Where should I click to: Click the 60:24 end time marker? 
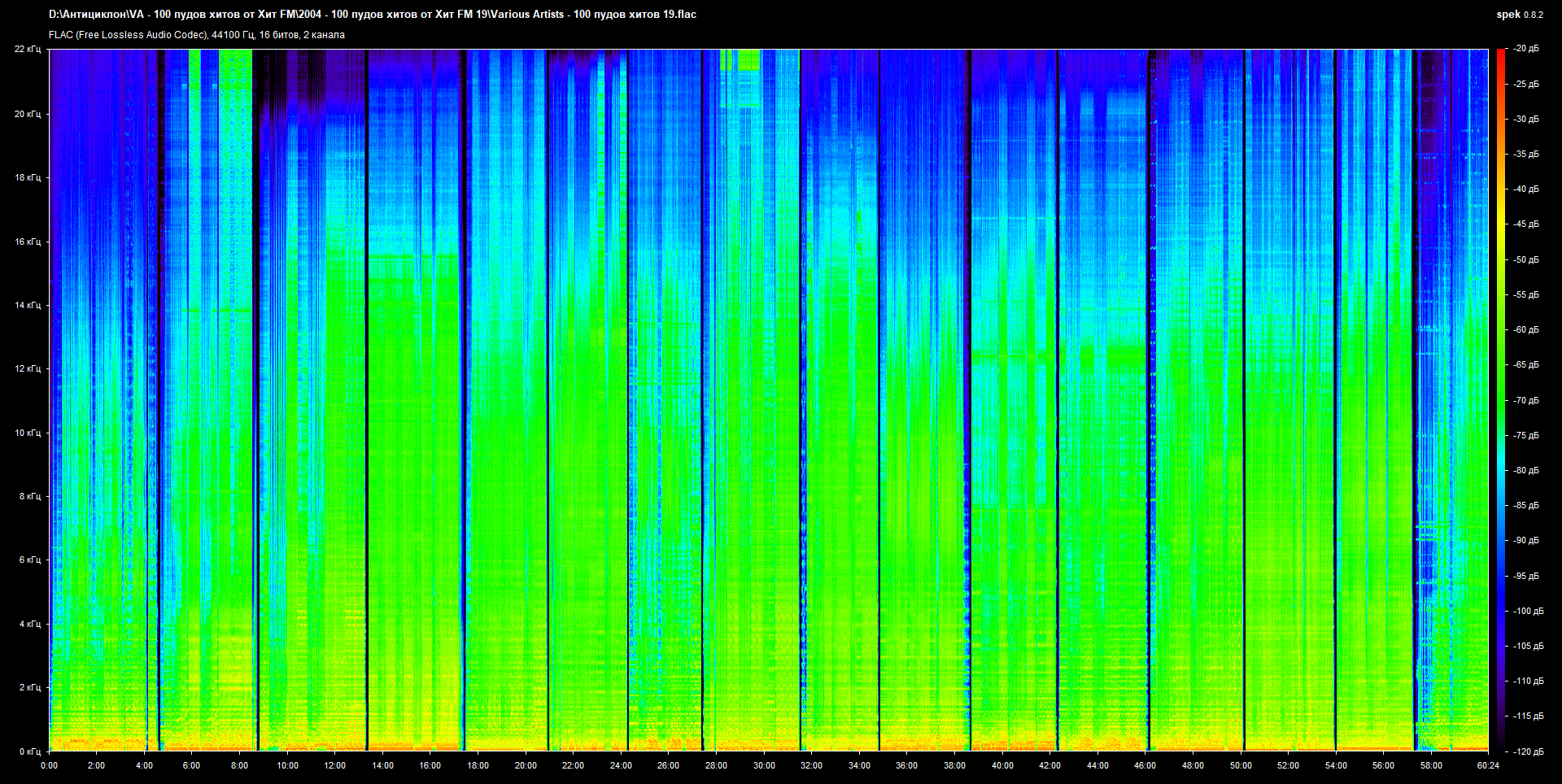pos(1488,765)
